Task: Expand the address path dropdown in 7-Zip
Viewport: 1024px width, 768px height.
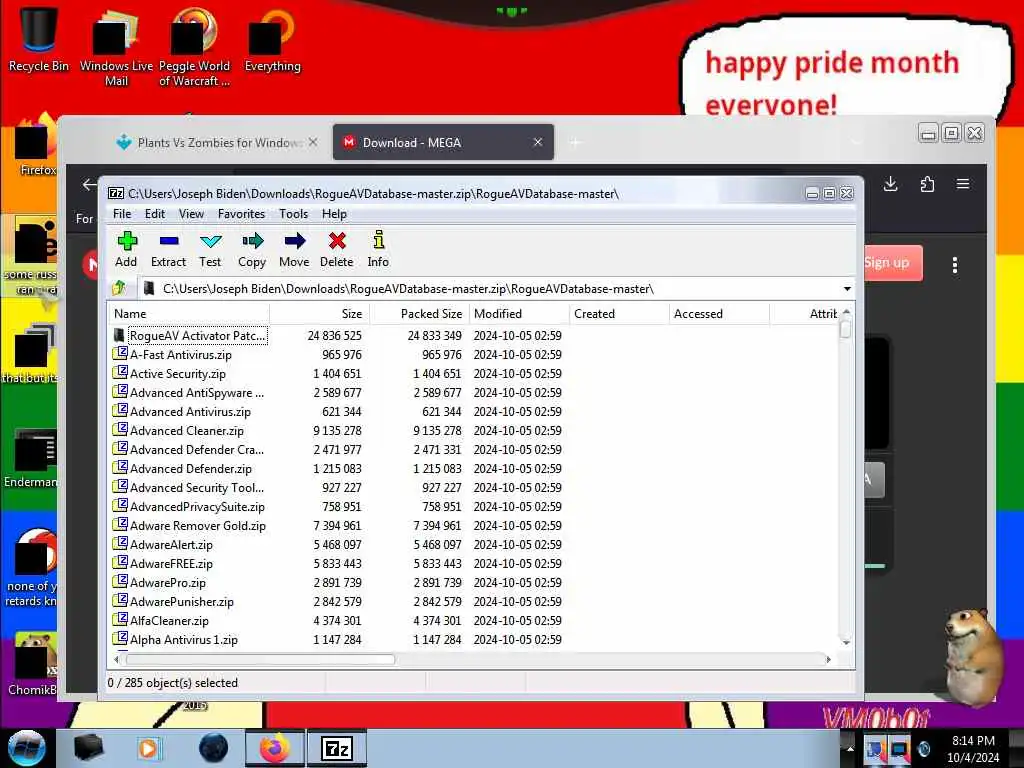Action: pos(847,289)
